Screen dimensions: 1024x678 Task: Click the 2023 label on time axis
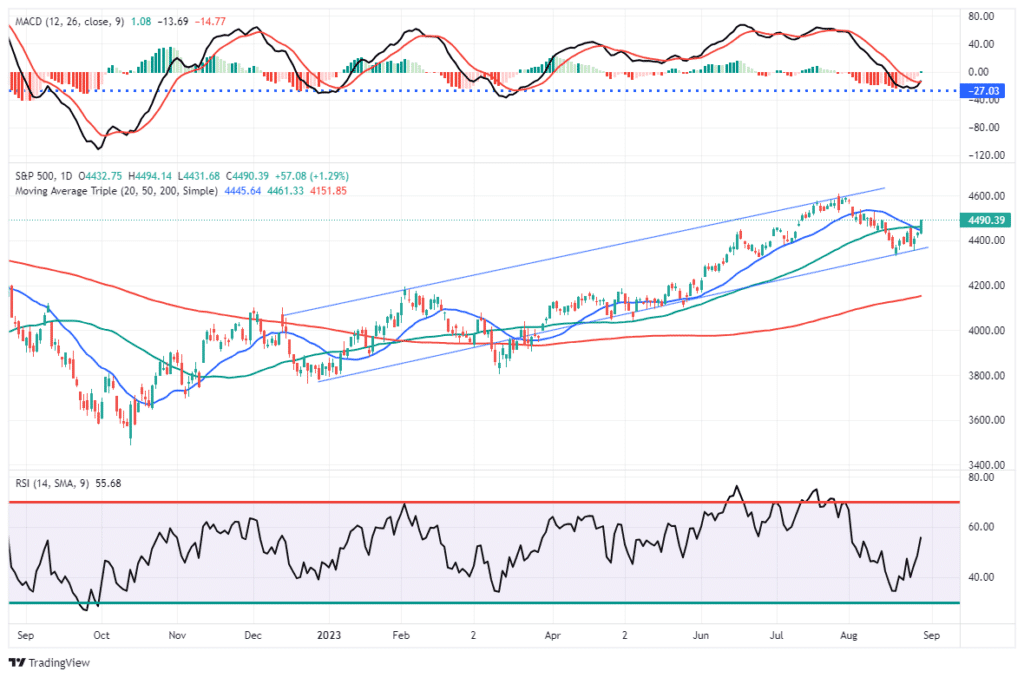click(x=328, y=636)
